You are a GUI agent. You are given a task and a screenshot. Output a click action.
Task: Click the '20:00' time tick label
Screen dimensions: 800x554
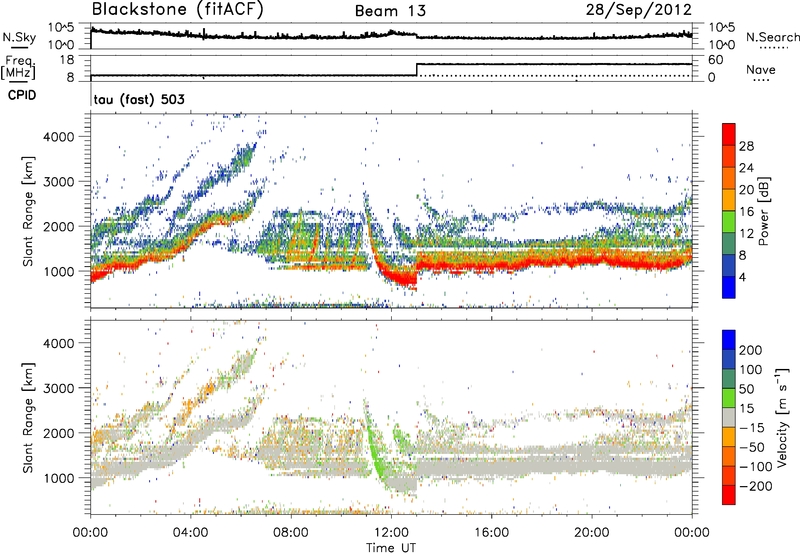pos(591,533)
